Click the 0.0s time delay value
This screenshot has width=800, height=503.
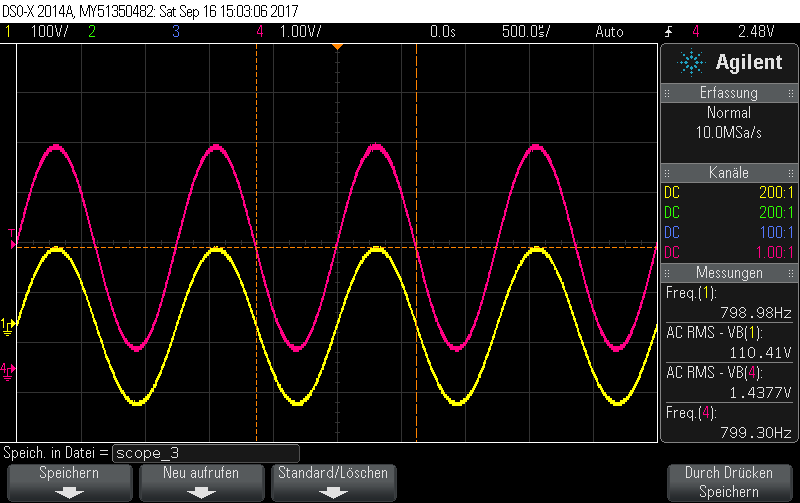pyautogui.click(x=443, y=32)
